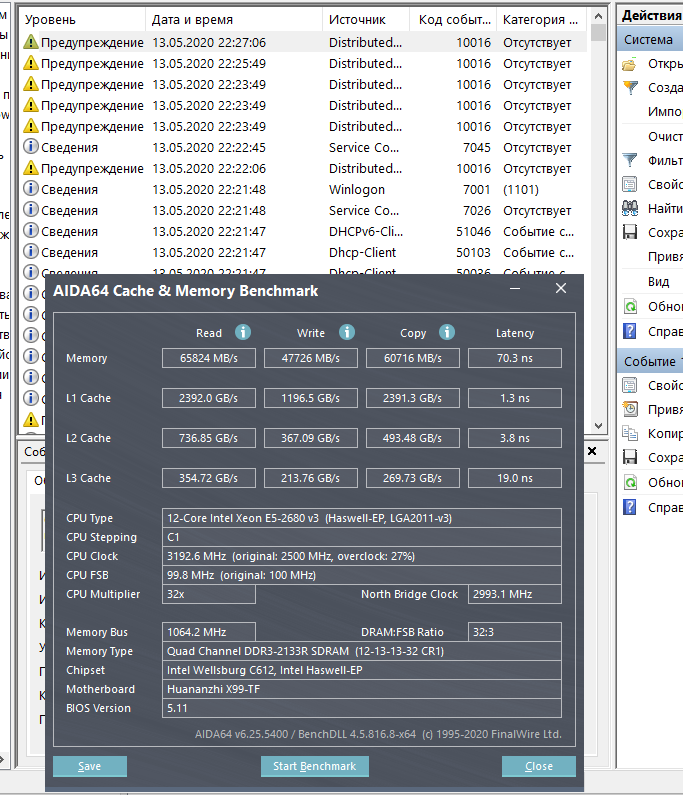Minimize the AIDA64 Benchmark window
683x795 pixels.
(x=515, y=288)
